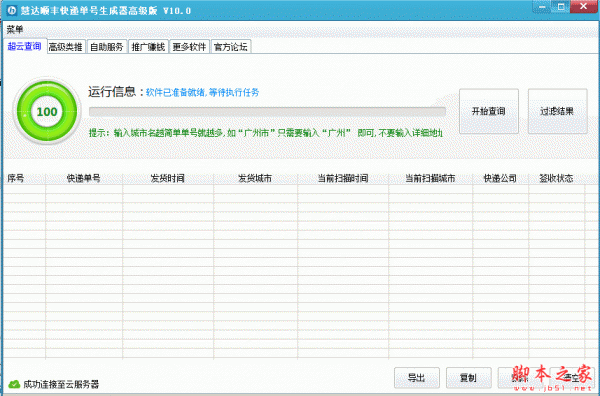Click the 软件已准备就绪 status message
600x396 pixels.
pyautogui.click(x=202, y=92)
